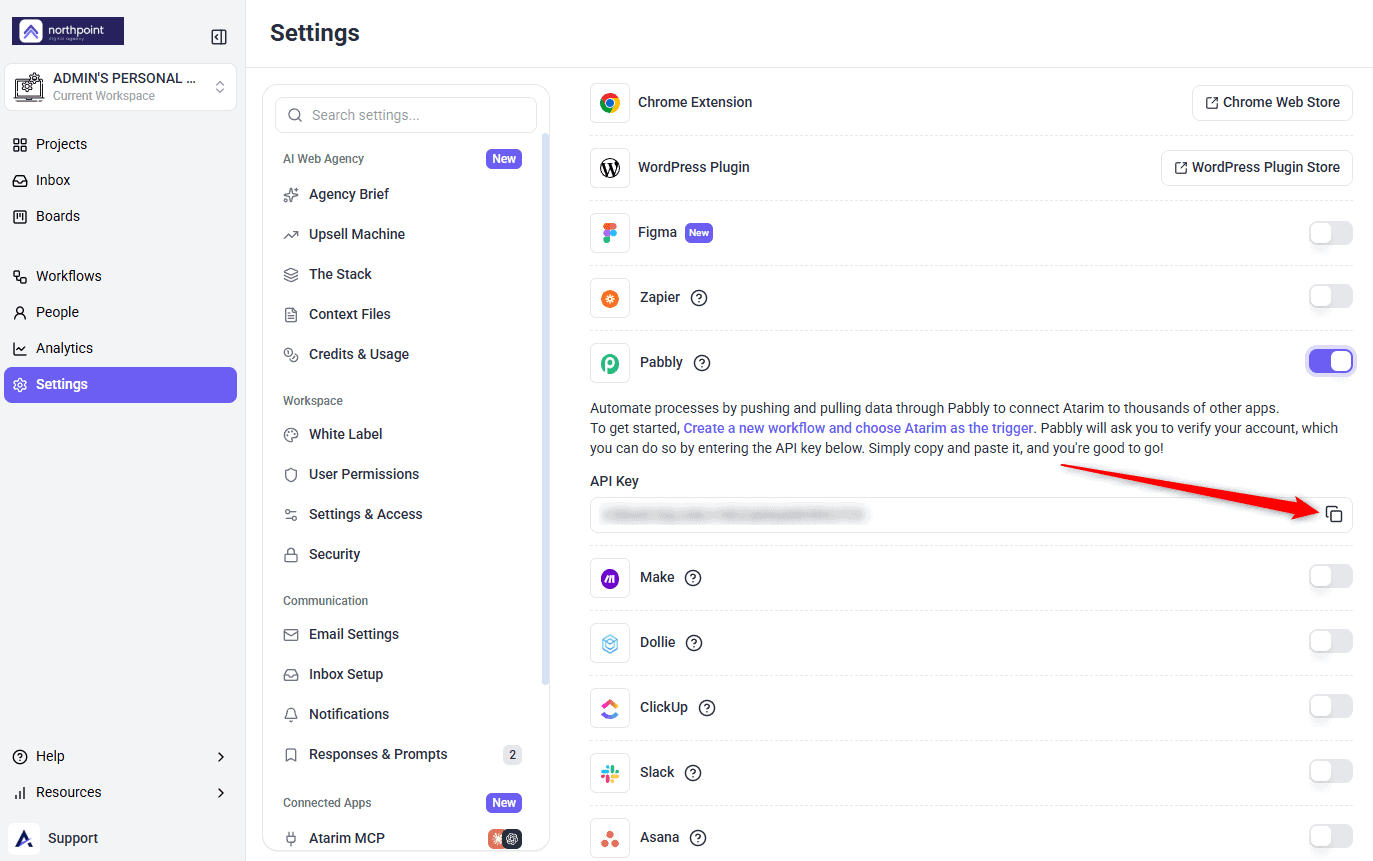1373x861 pixels.
Task: Expand the Resources submenu chevron
Action: click(221, 793)
